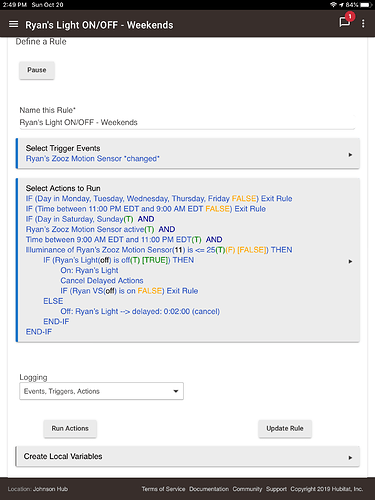Click the Copyright 2019 Hubitat footer text

pos(327,489)
